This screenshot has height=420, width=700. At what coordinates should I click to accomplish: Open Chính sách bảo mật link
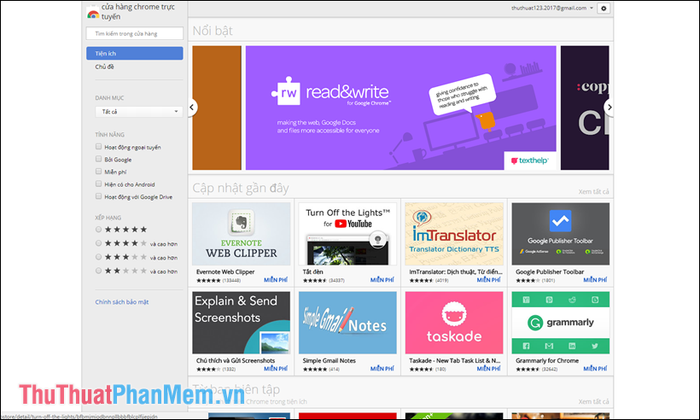[122, 302]
